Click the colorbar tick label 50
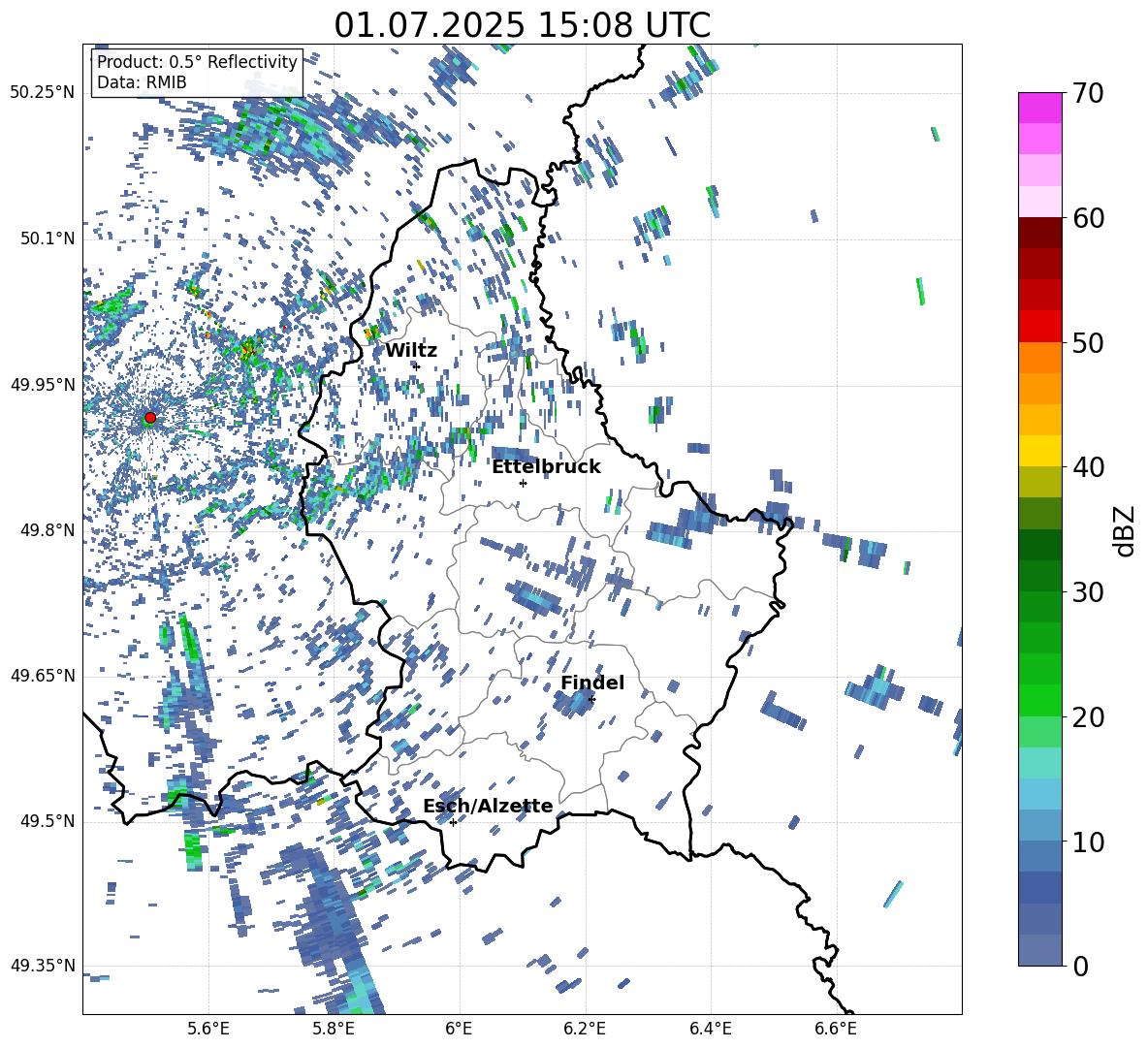The height and width of the screenshot is (1048, 1148). pyautogui.click(x=1089, y=343)
